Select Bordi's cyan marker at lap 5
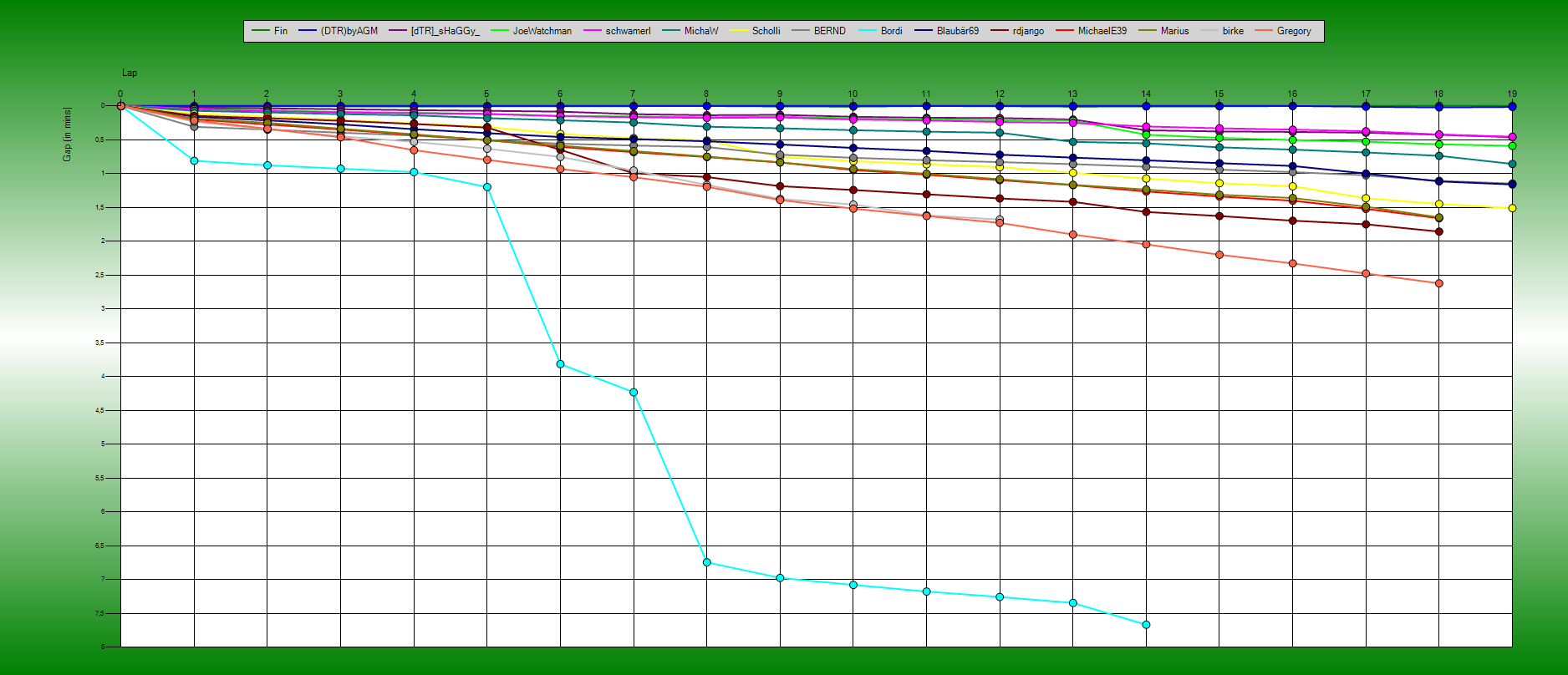The height and width of the screenshot is (675, 1568). pos(487,187)
